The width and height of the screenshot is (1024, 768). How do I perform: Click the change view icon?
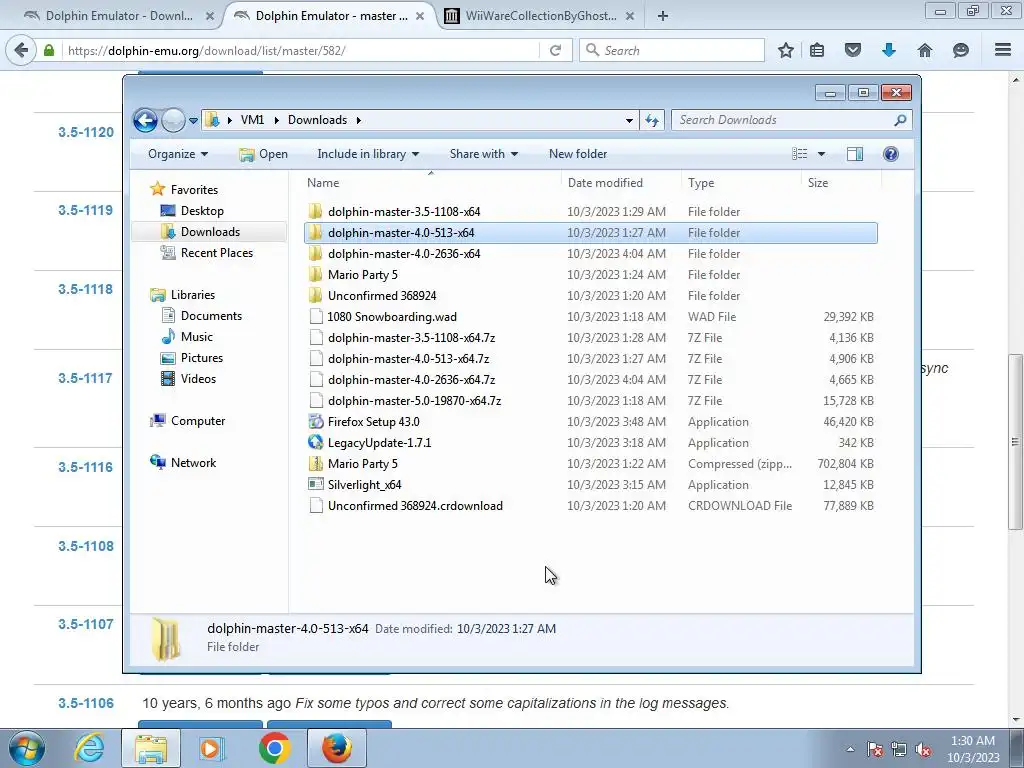tap(799, 154)
